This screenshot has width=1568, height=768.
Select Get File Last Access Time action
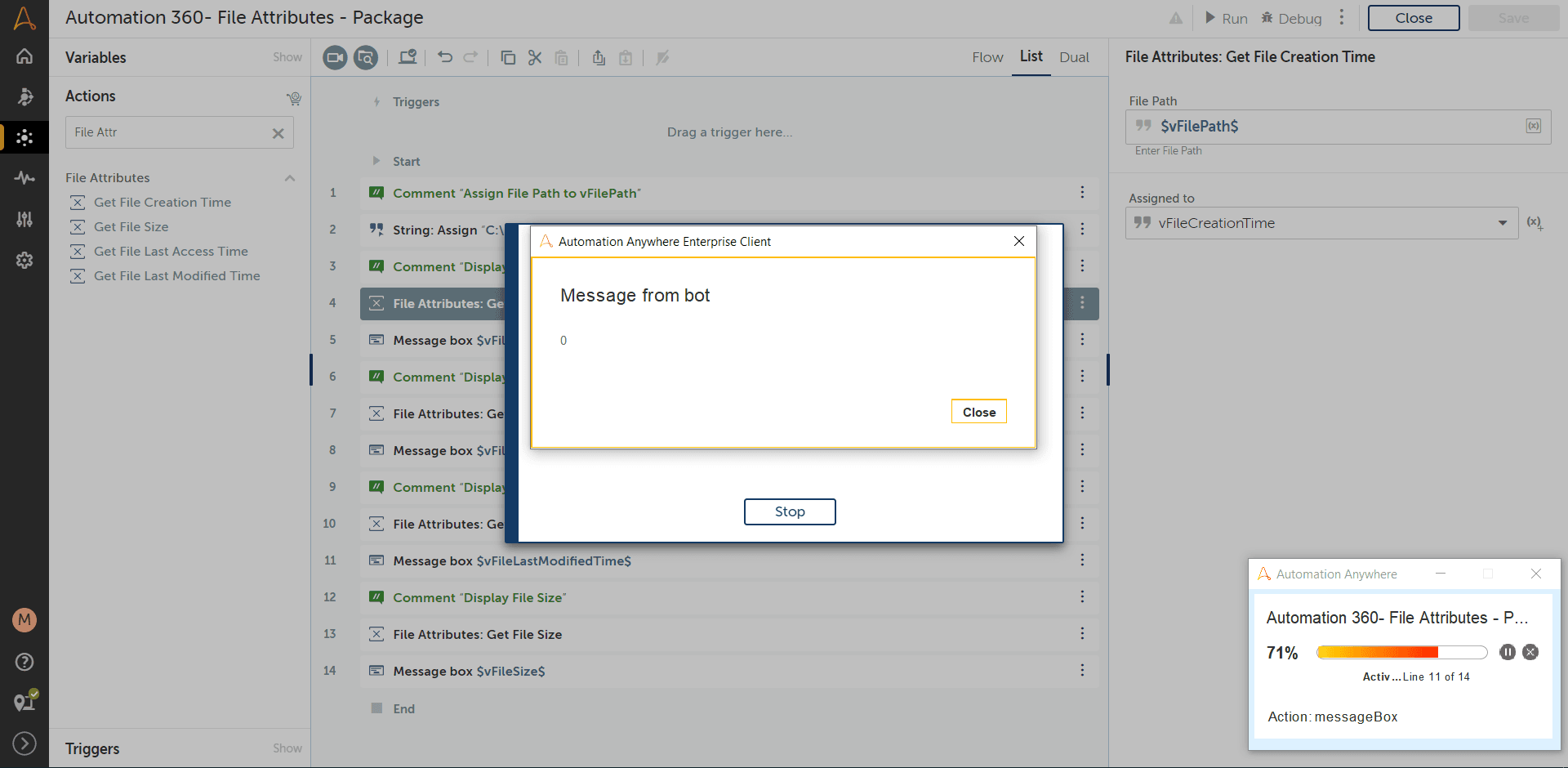point(171,252)
